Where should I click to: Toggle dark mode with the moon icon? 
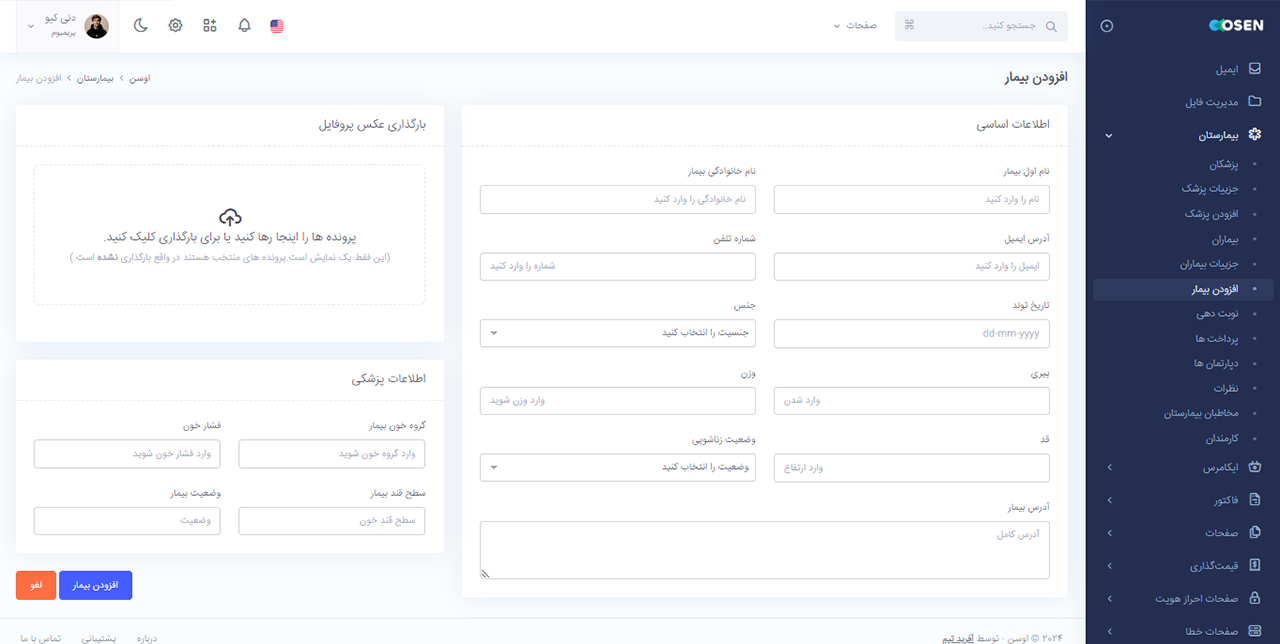pos(140,25)
